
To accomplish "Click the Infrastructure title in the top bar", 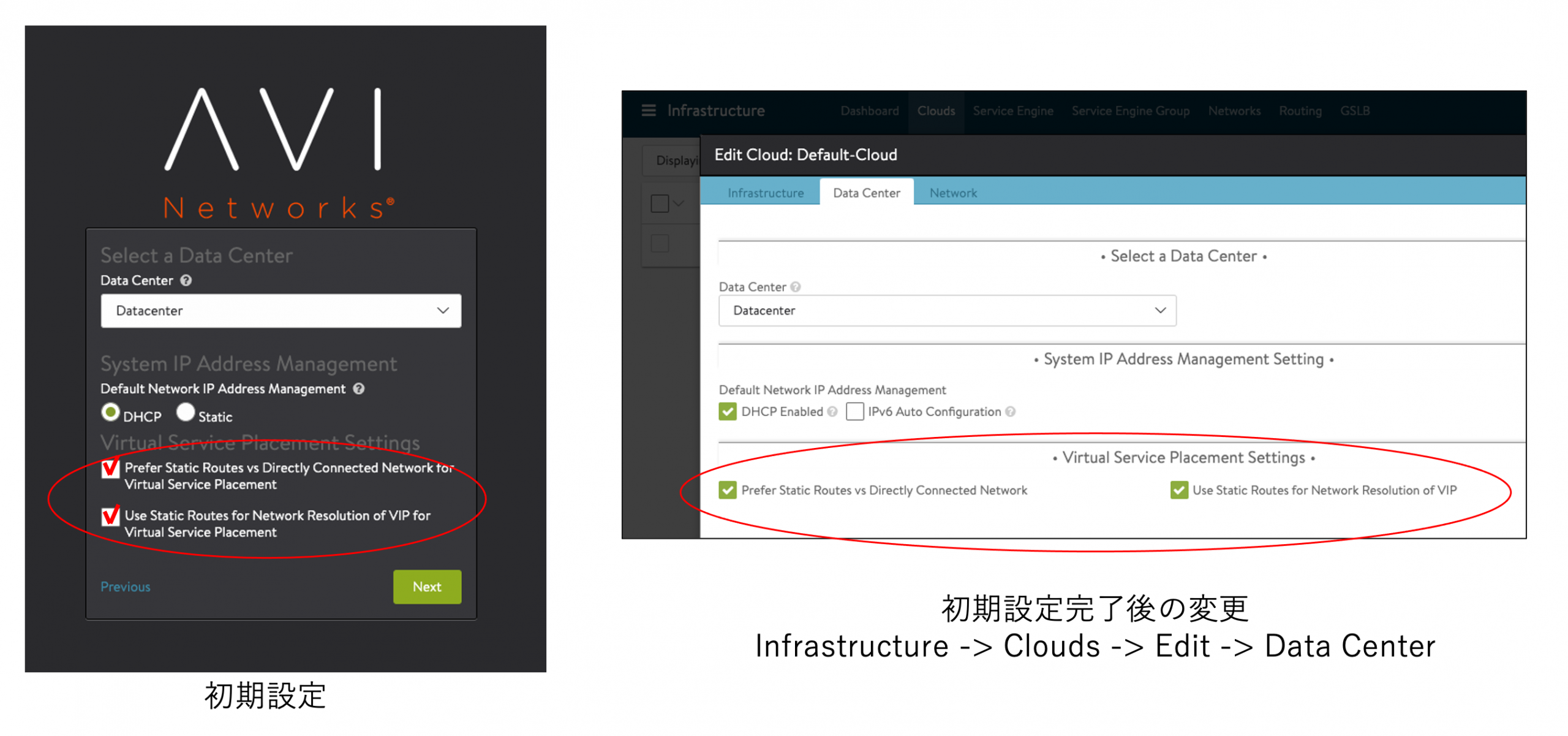I will coord(715,111).
